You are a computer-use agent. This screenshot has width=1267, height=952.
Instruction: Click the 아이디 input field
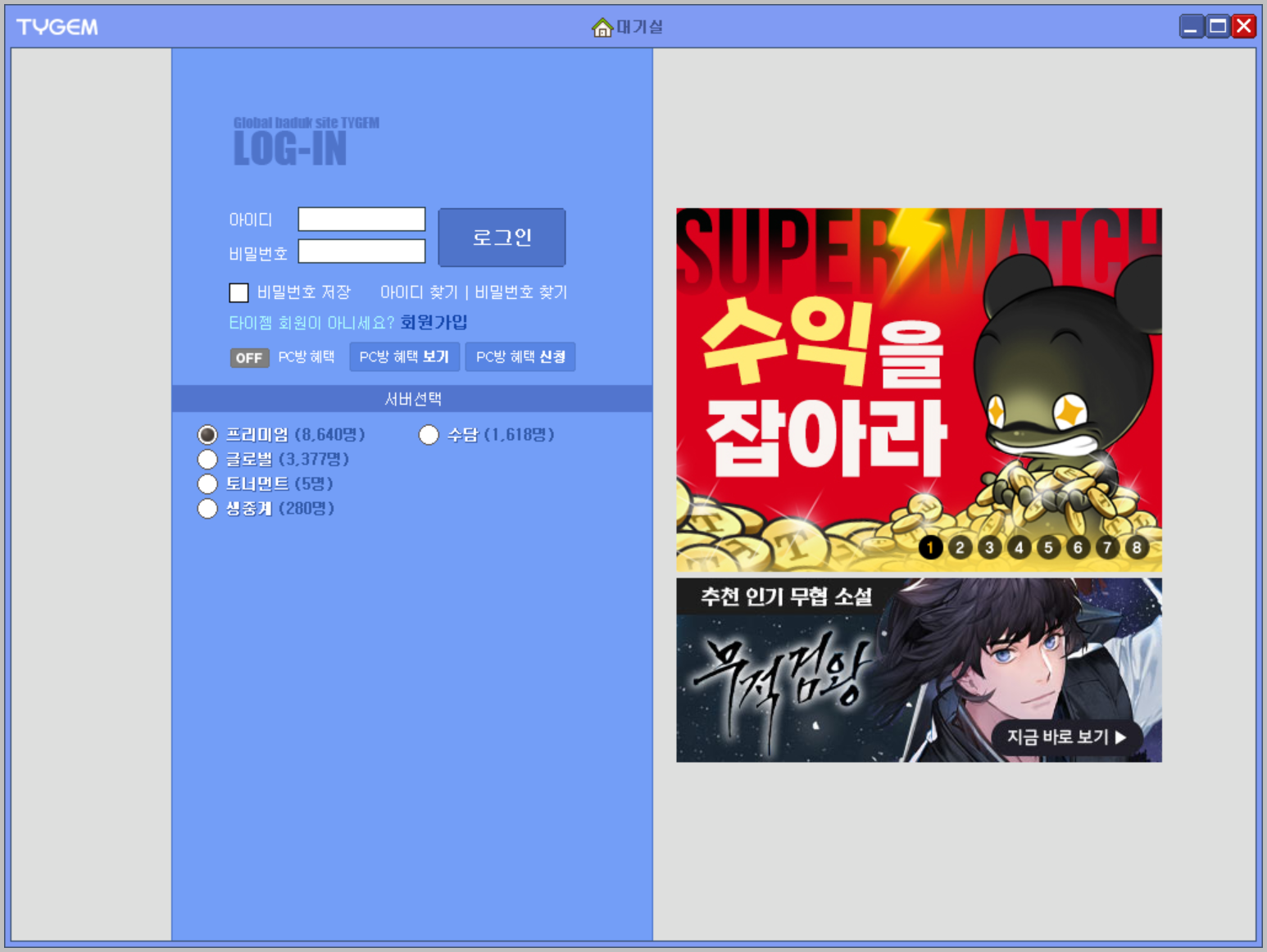361,220
